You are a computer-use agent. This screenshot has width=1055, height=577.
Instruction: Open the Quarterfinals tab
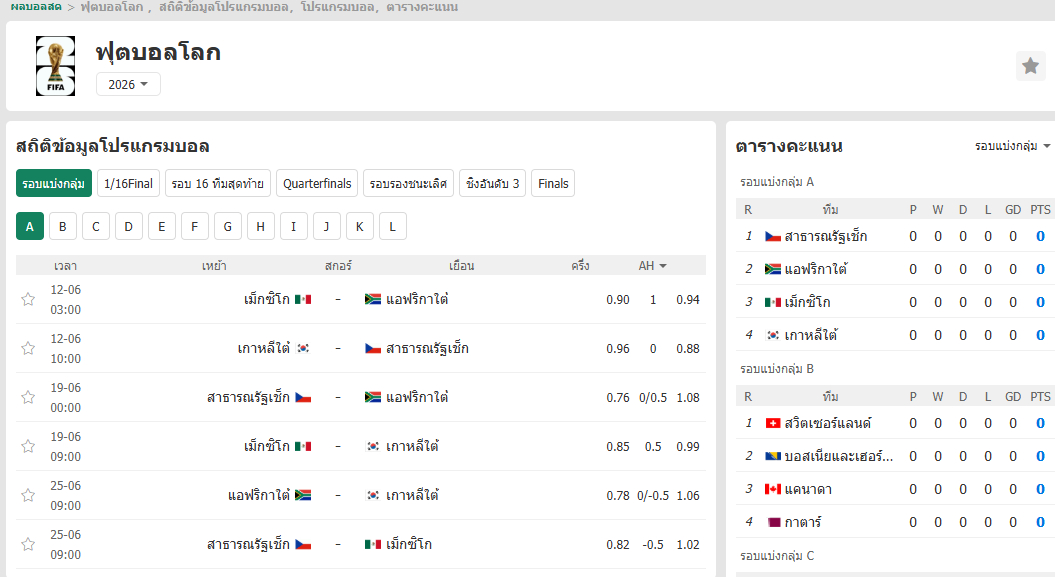tap(317, 184)
